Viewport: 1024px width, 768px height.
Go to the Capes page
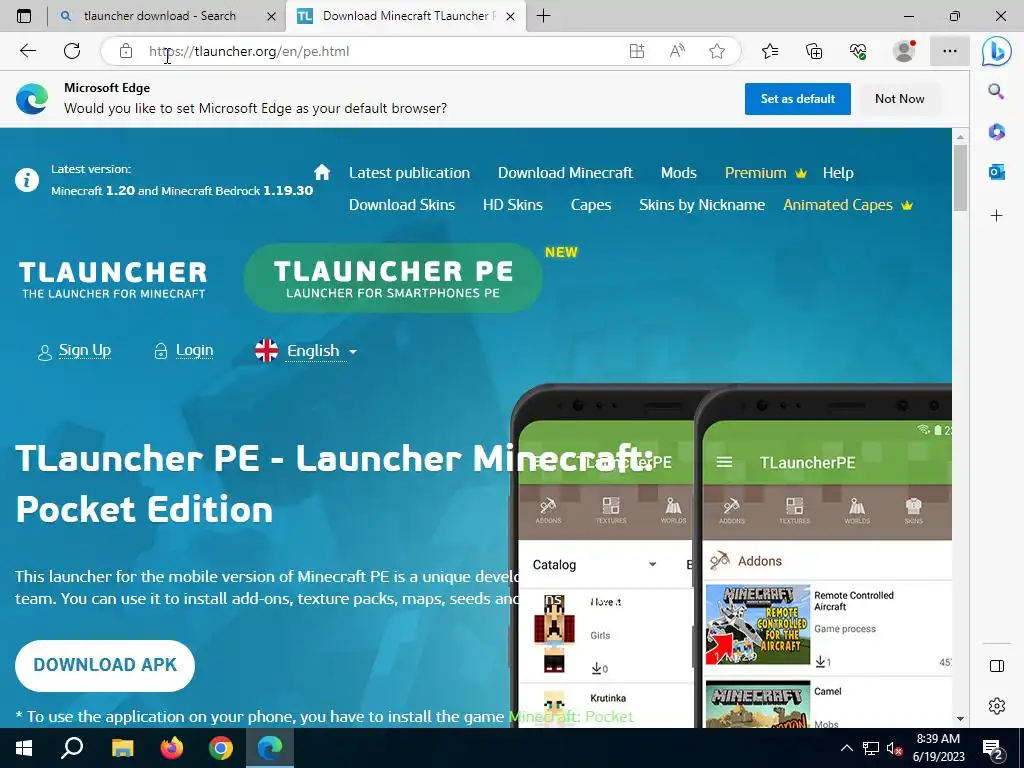[591, 205]
